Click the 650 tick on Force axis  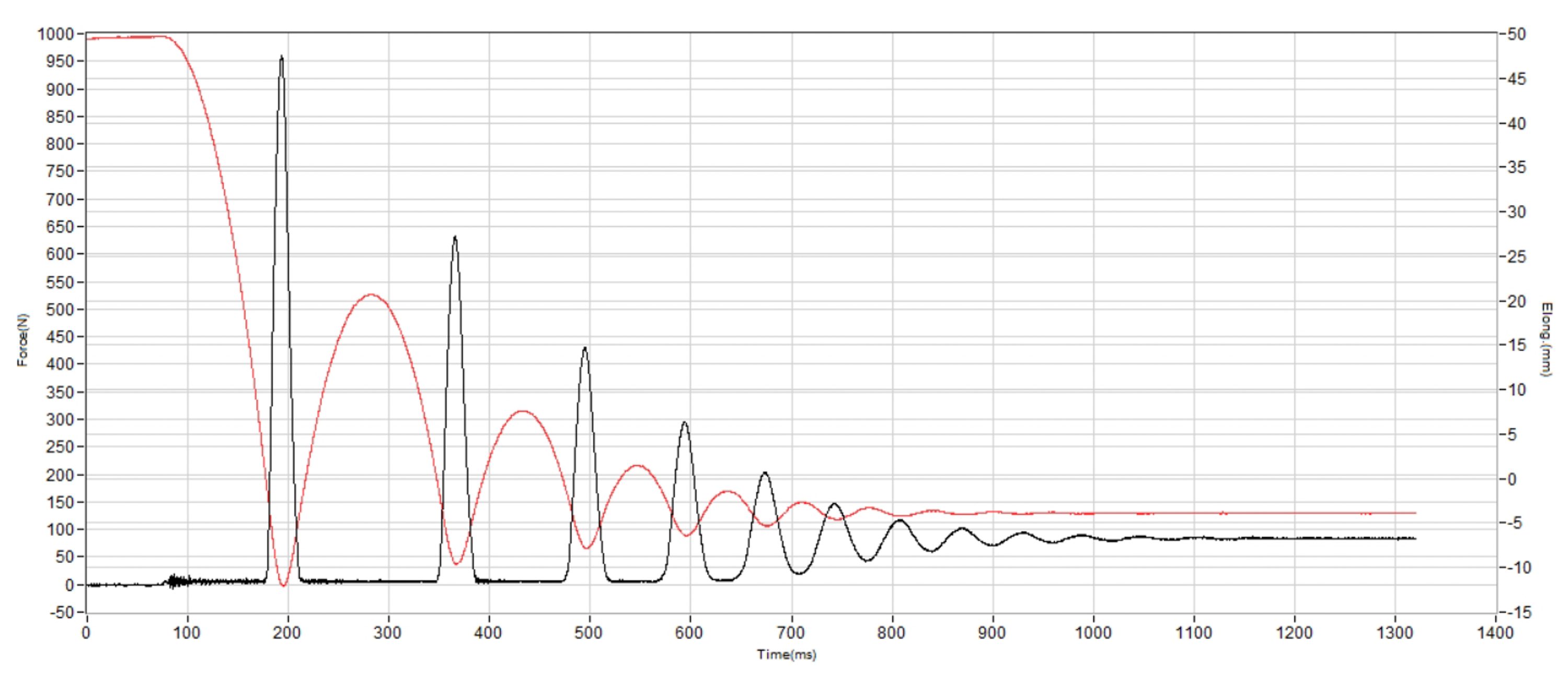tap(60, 226)
